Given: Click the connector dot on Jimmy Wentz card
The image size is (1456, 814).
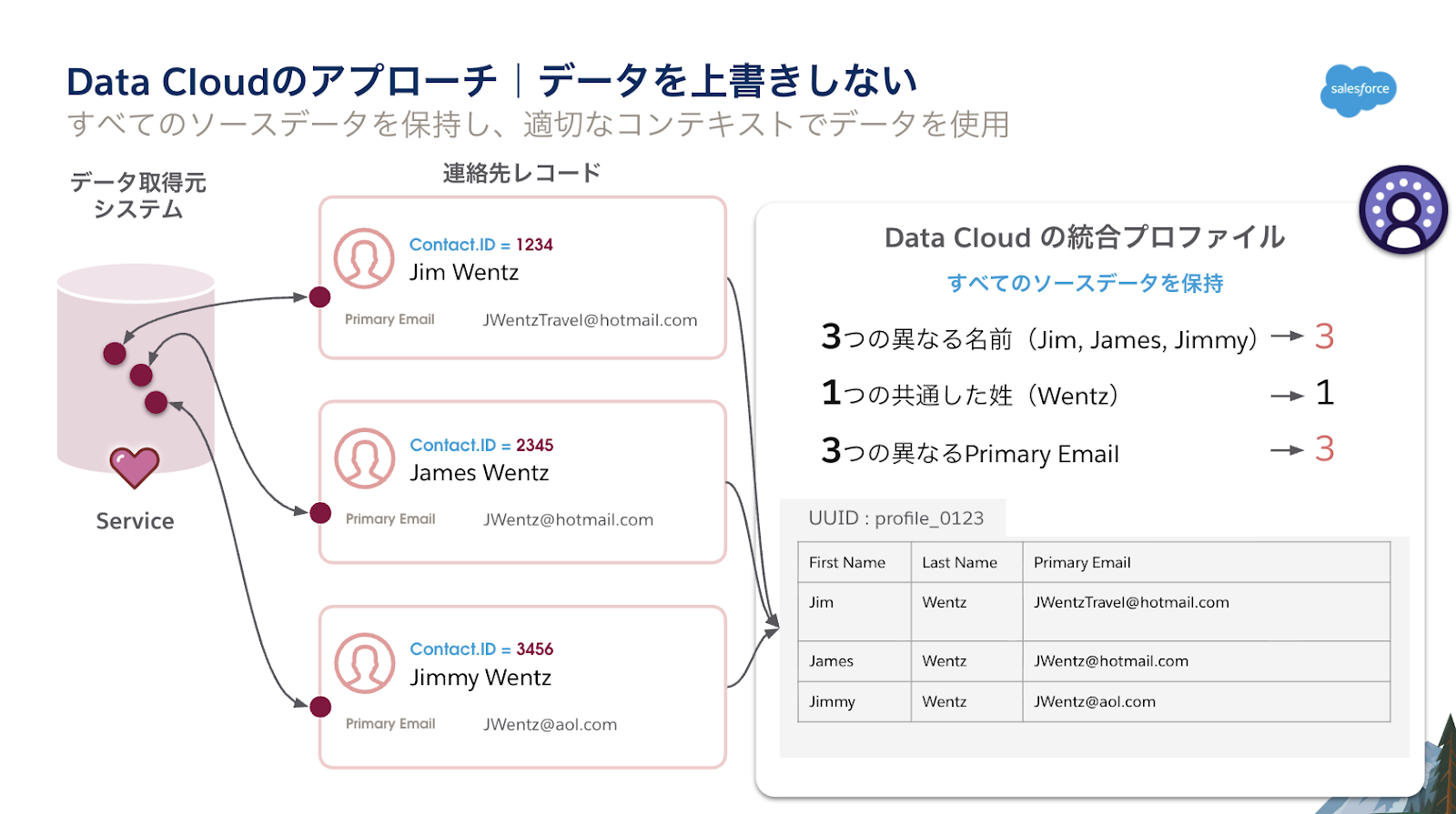Looking at the screenshot, I should pos(320,707).
